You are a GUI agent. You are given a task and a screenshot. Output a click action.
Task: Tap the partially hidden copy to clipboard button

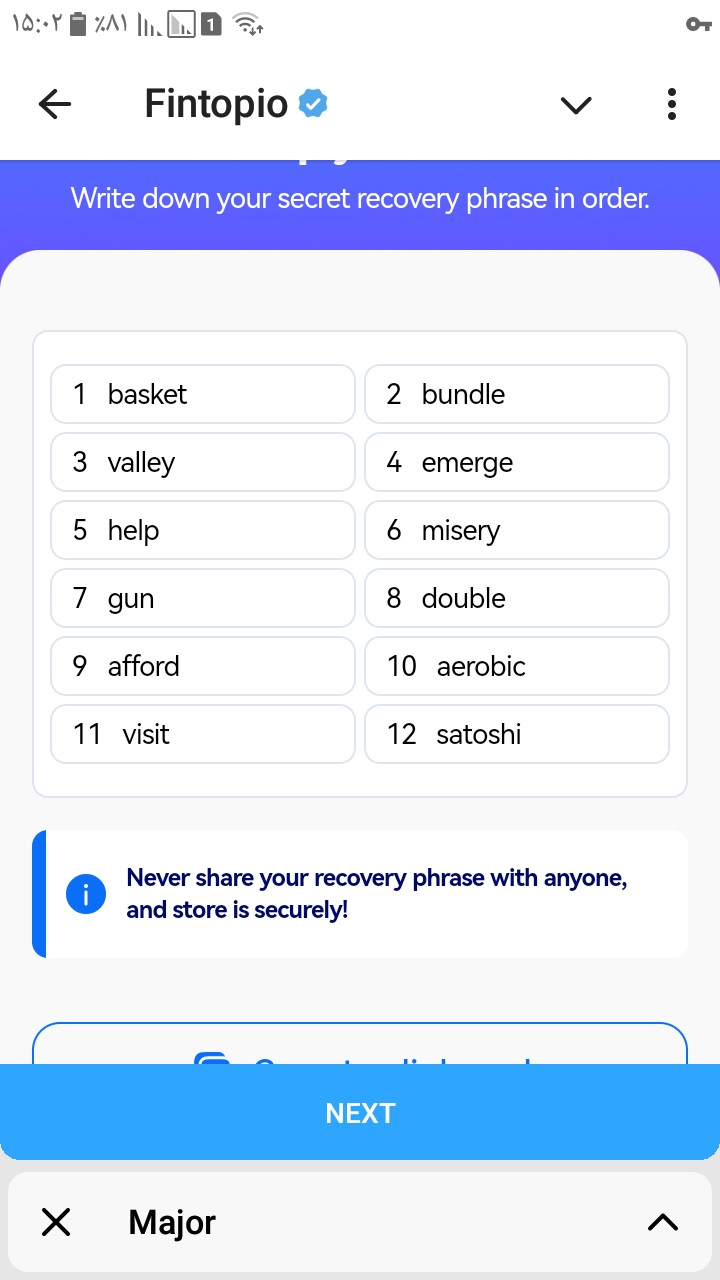360,1046
